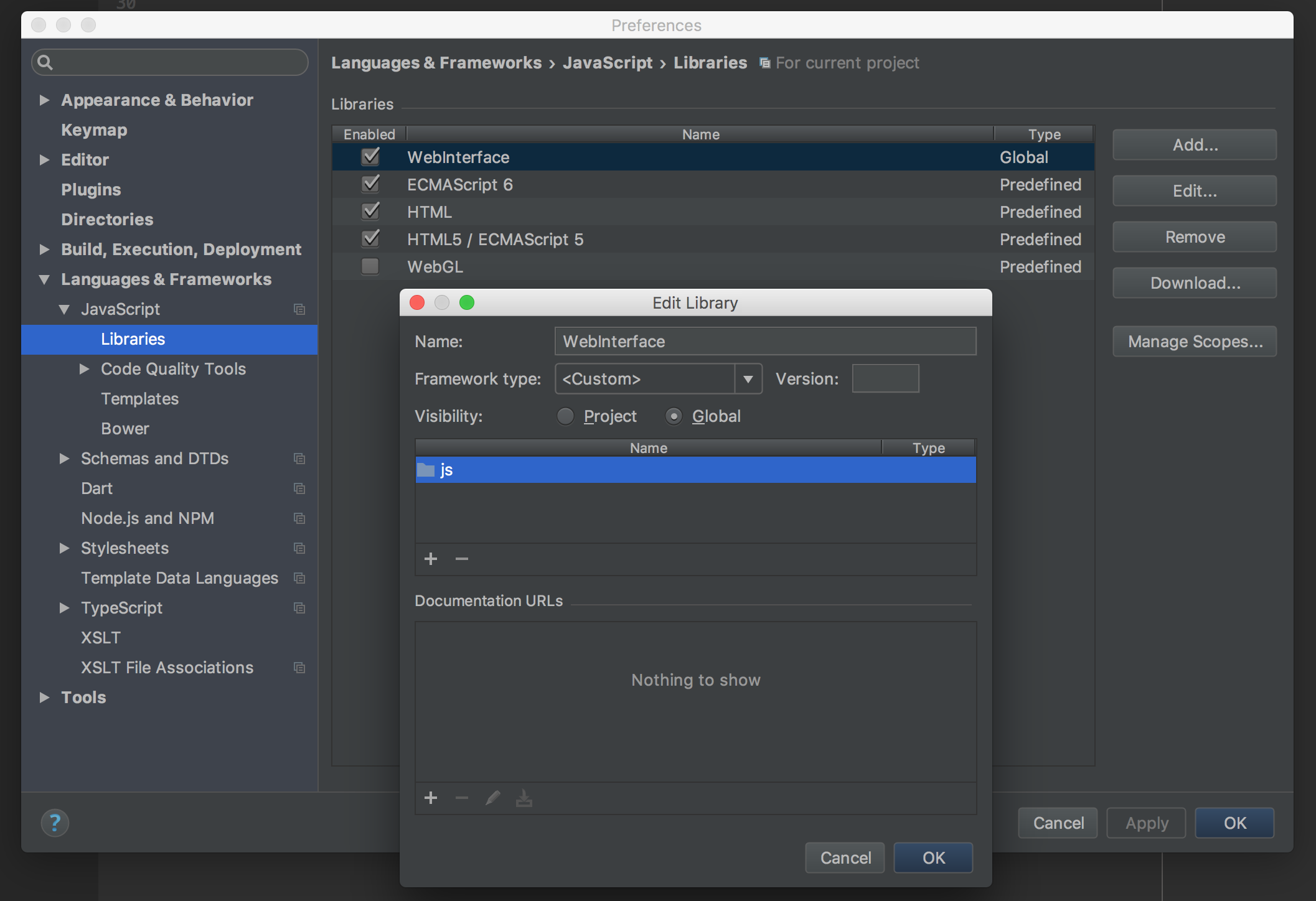
Task: Click the download icon for documentation
Action: pos(523,797)
